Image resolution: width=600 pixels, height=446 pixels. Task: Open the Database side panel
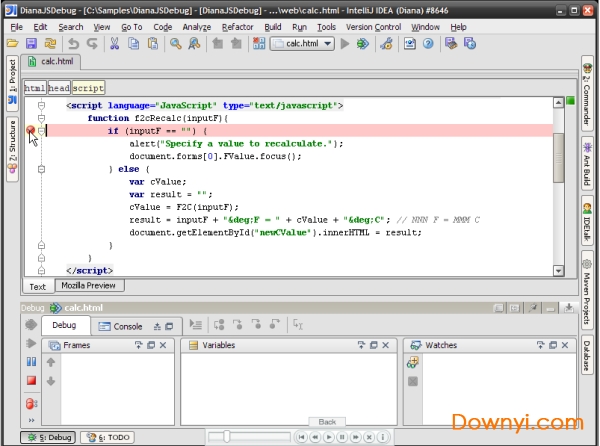pos(587,355)
